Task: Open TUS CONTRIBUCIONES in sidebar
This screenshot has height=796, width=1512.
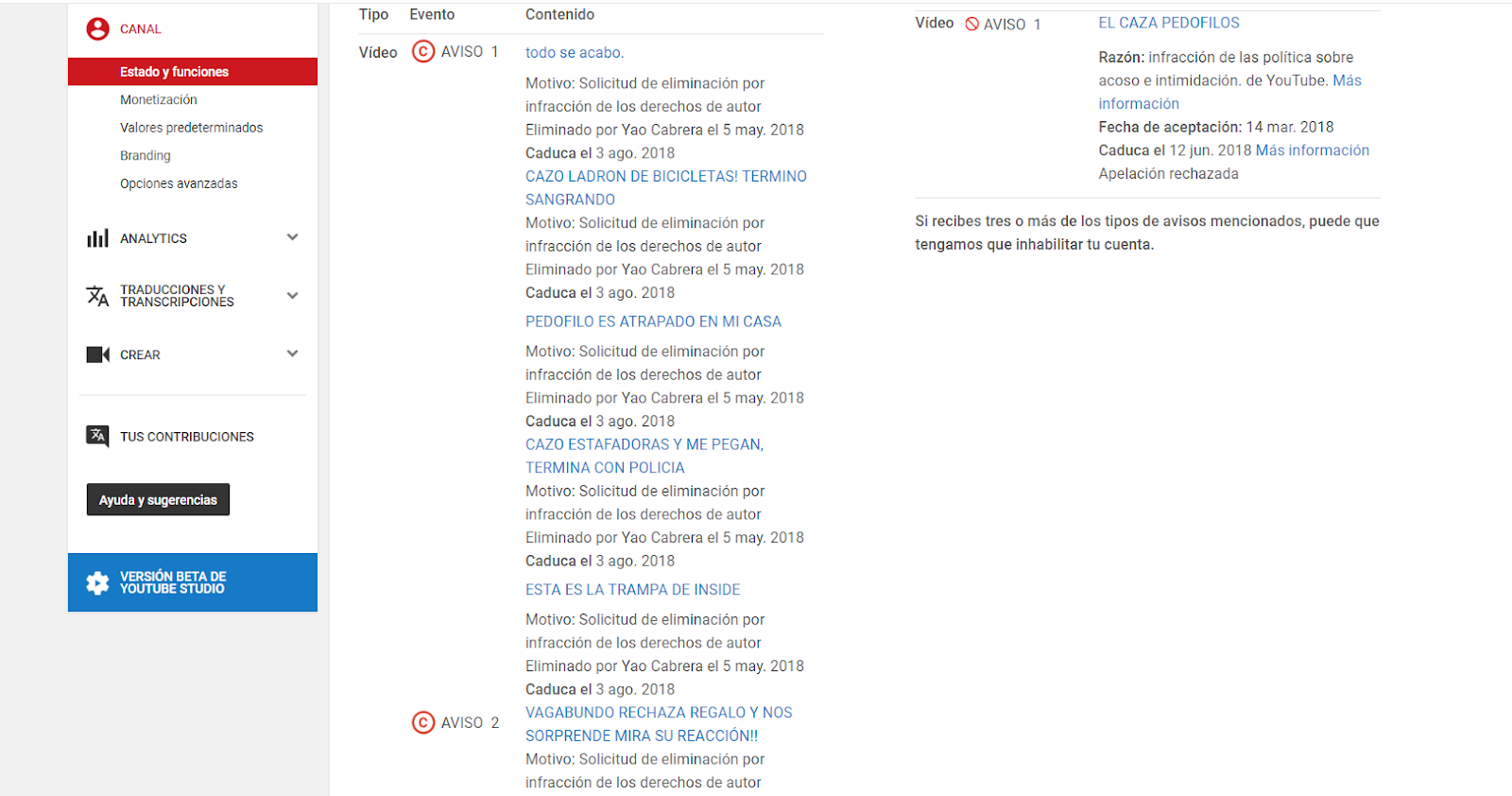Action: tap(187, 437)
